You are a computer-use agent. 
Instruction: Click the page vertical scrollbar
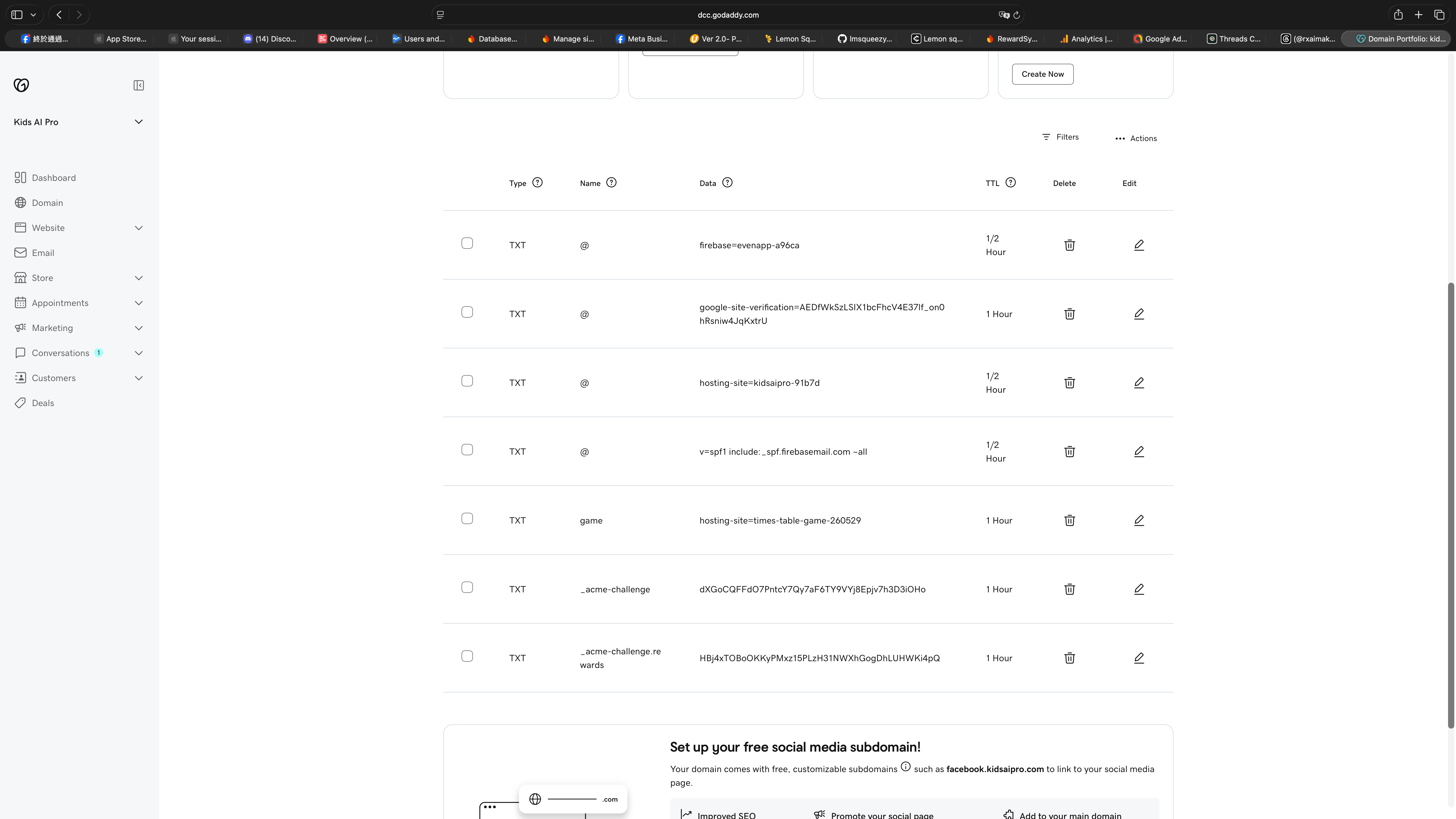[x=1450, y=505]
